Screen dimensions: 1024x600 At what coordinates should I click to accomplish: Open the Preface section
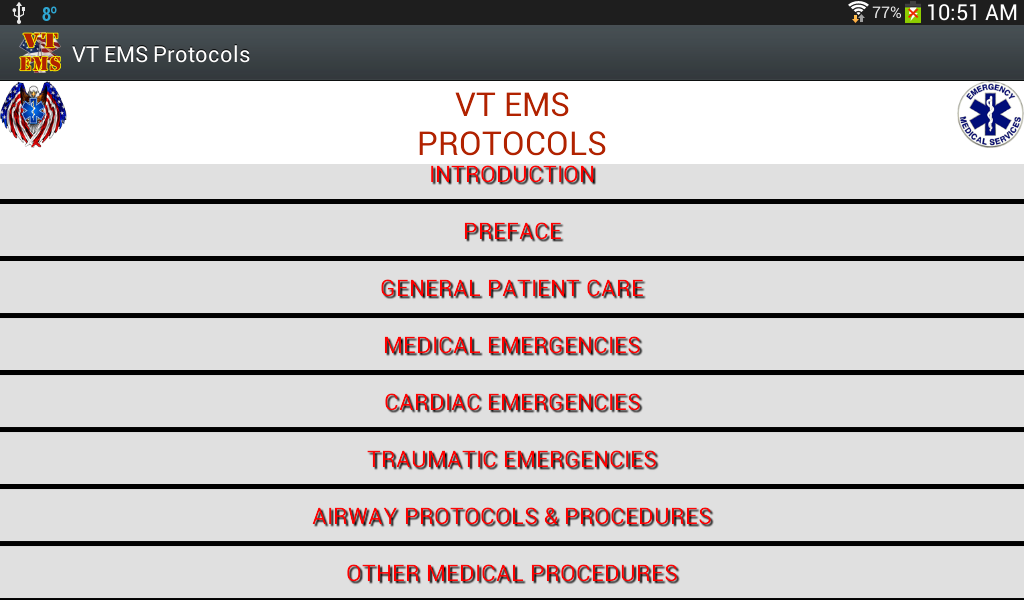click(512, 231)
